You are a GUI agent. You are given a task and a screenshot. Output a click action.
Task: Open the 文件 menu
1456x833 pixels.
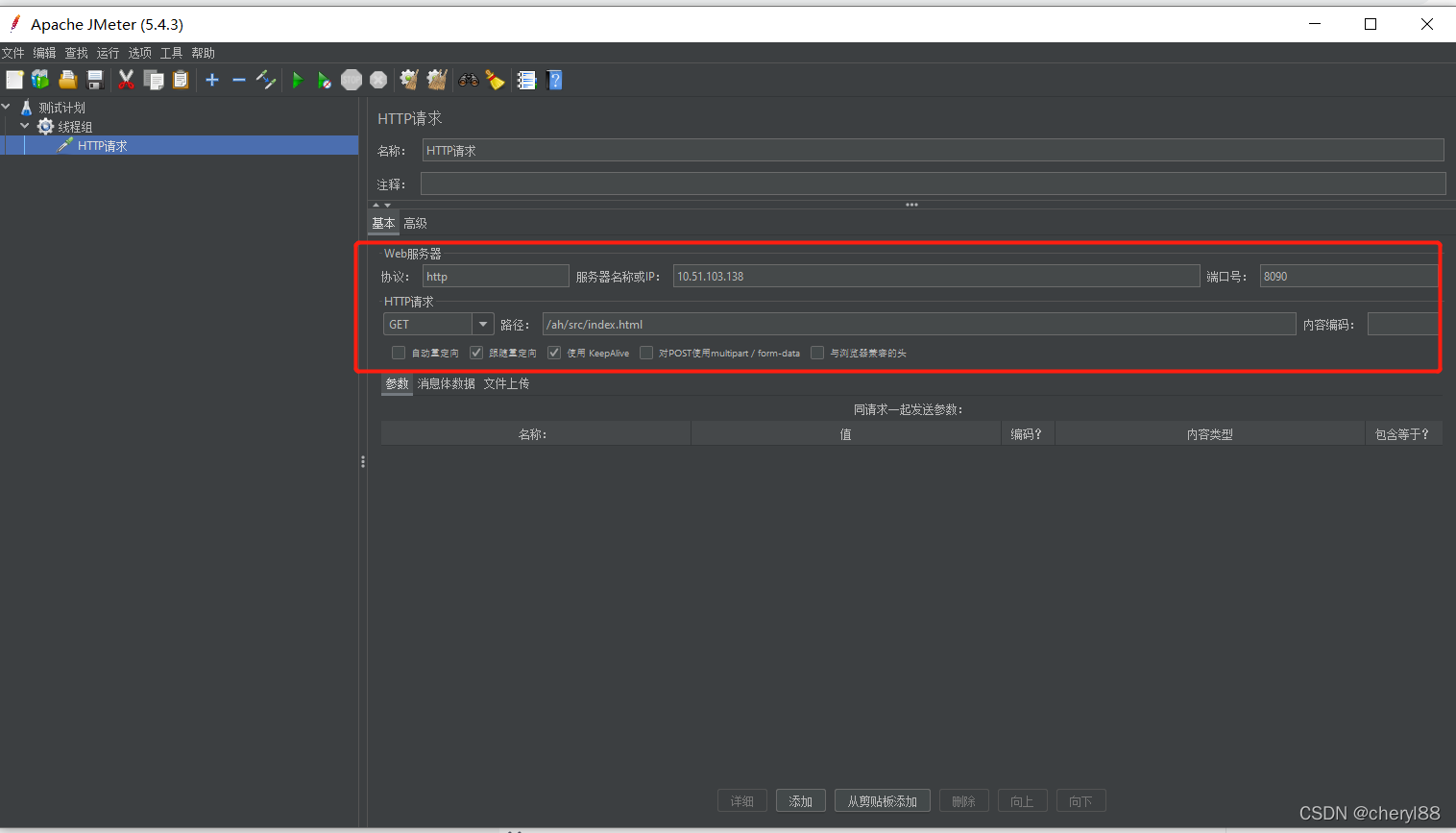pos(13,53)
